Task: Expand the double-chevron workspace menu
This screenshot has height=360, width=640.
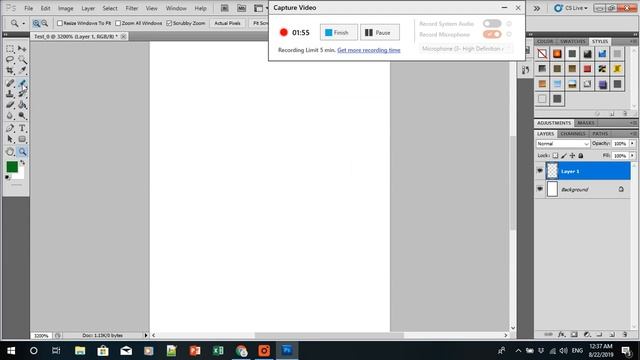Action: click(537, 8)
